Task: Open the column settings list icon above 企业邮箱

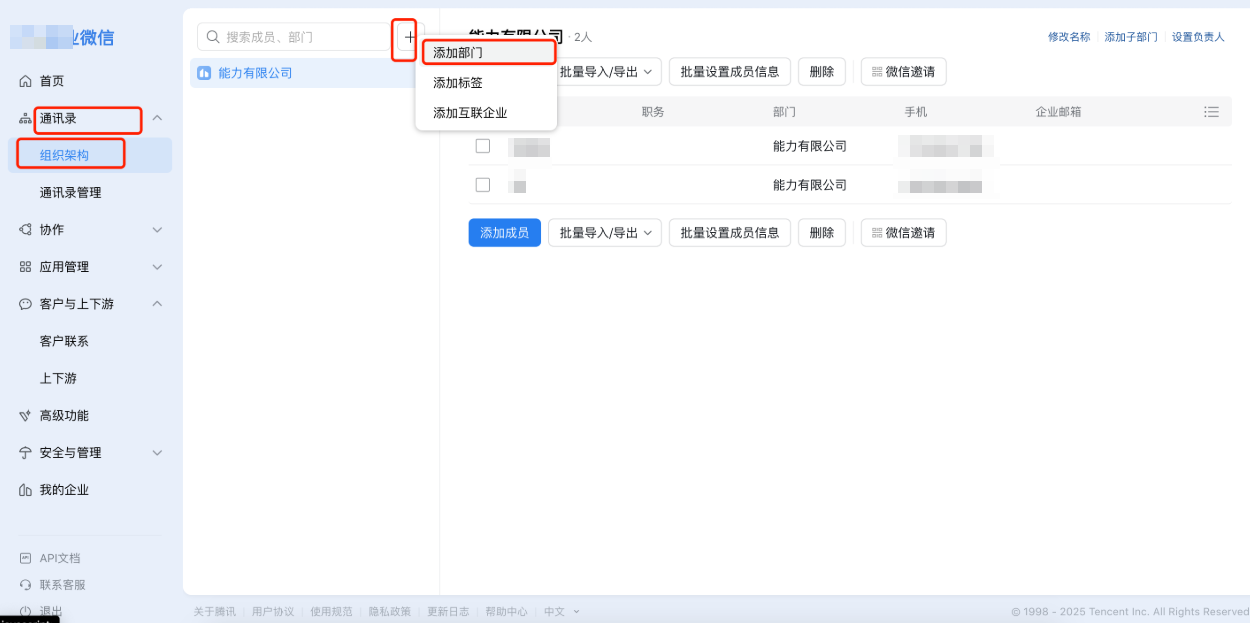Action: point(1211,111)
